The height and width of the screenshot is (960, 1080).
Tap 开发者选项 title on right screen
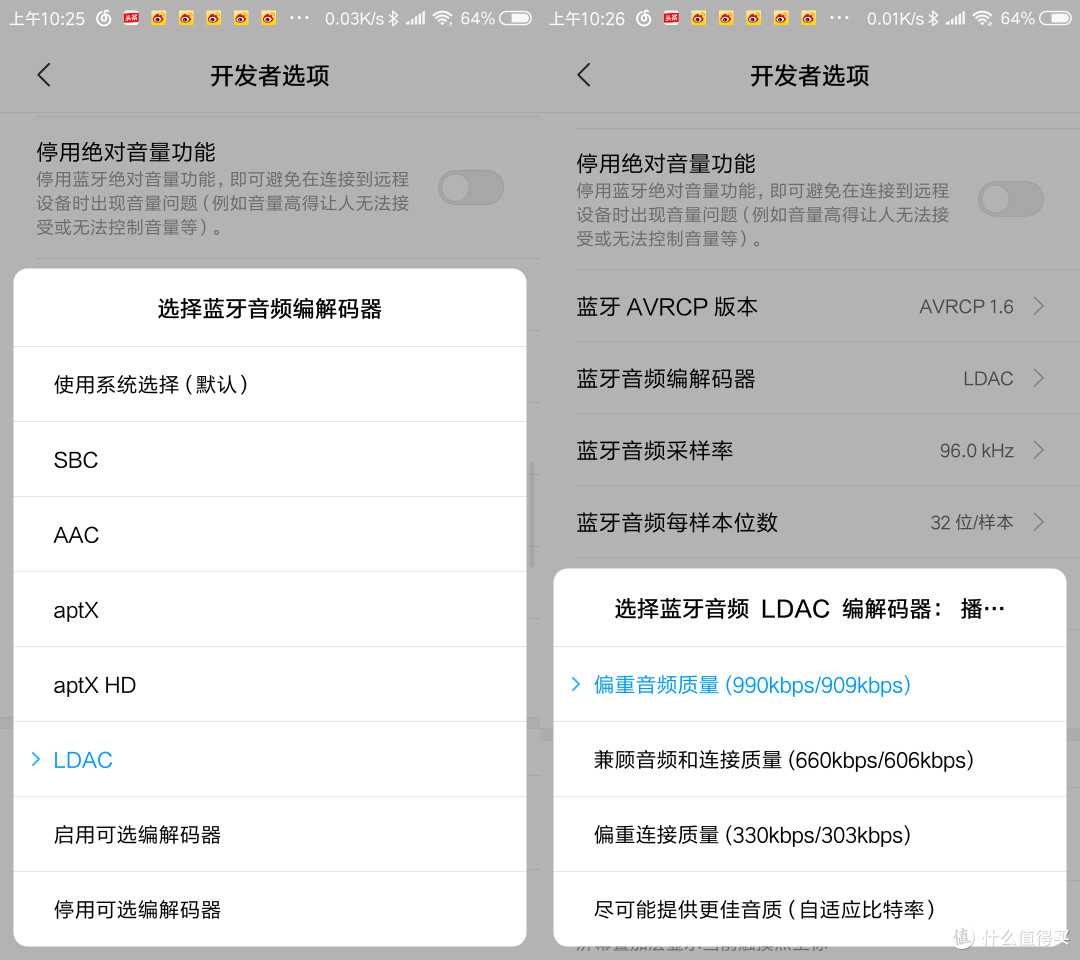pos(810,75)
